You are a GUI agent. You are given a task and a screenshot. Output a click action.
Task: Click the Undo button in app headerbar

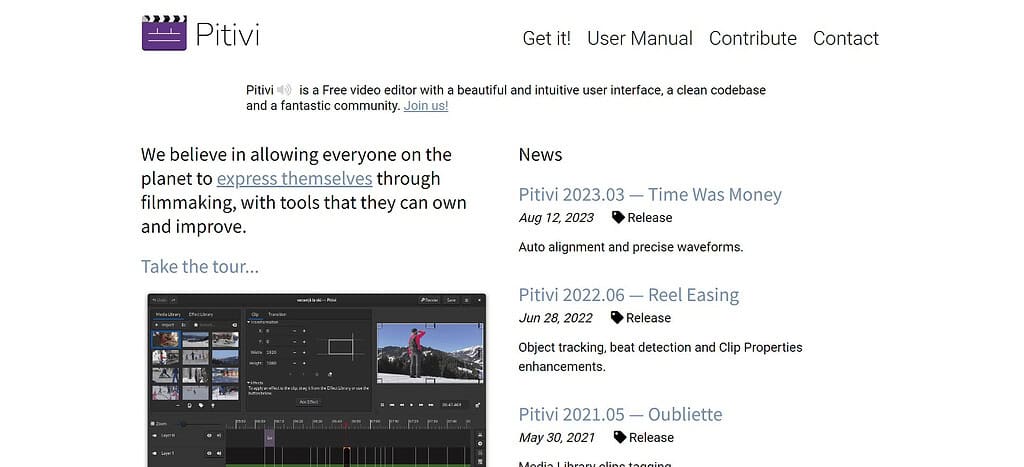160,300
